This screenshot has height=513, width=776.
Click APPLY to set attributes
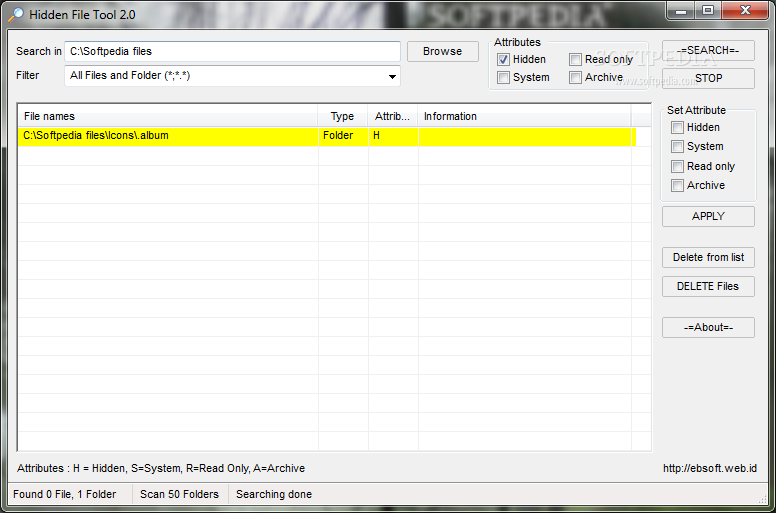click(x=708, y=216)
